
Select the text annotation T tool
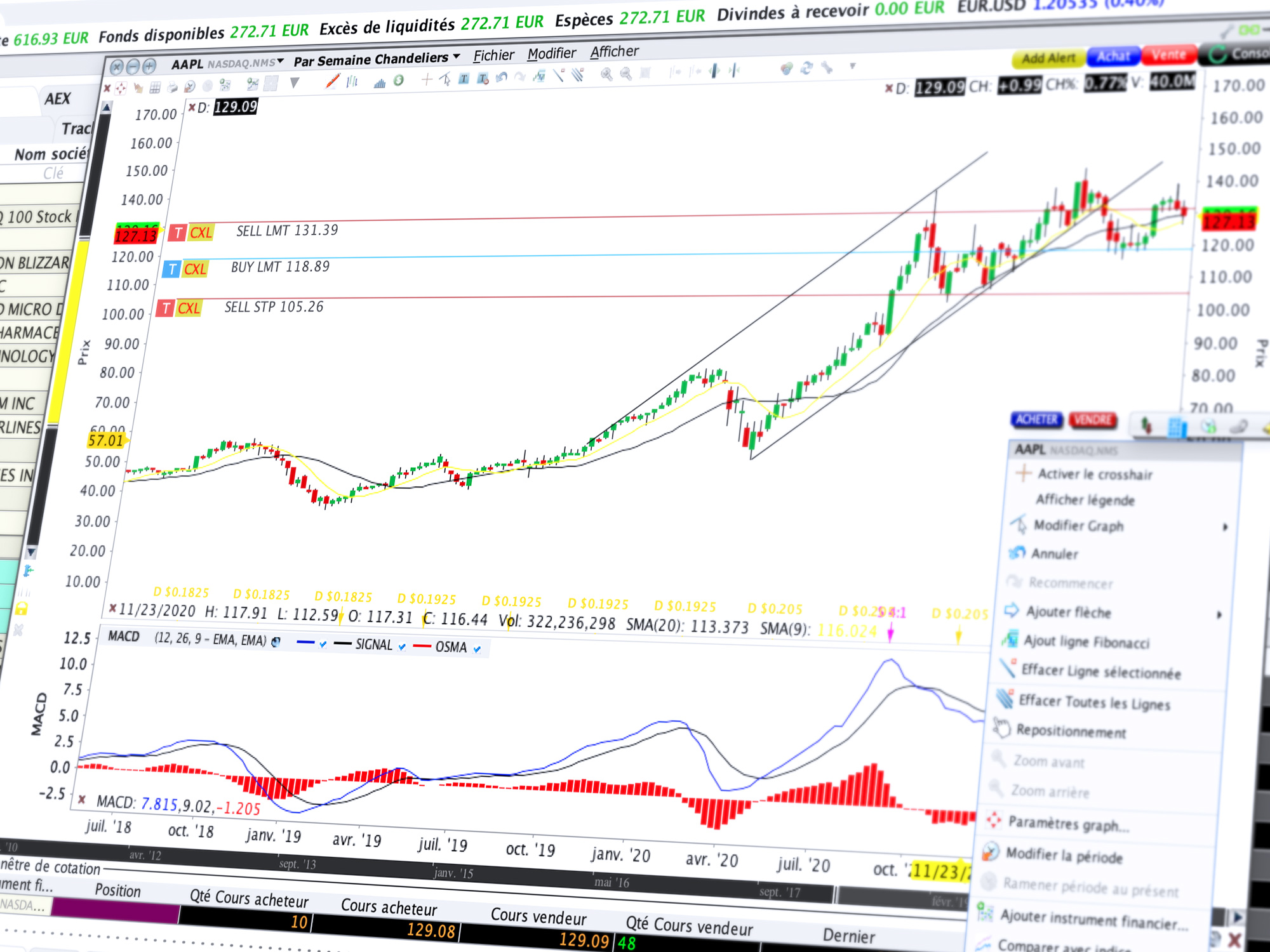(x=464, y=79)
